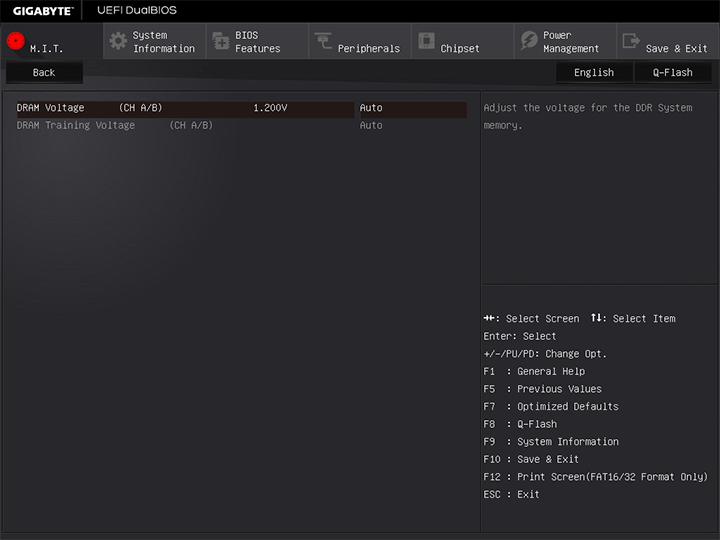Viewport: 720px width, 540px height.
Task: Click the Save & Exit arrow icon
Action: [x=631, y=41]
